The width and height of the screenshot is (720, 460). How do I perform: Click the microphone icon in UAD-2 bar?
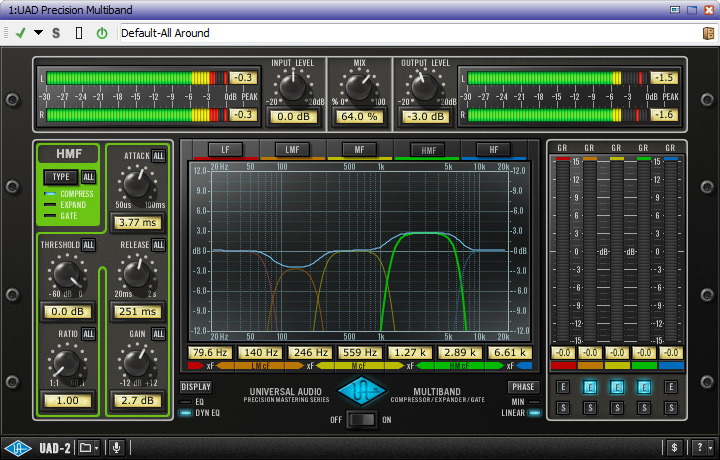(117, 448)
